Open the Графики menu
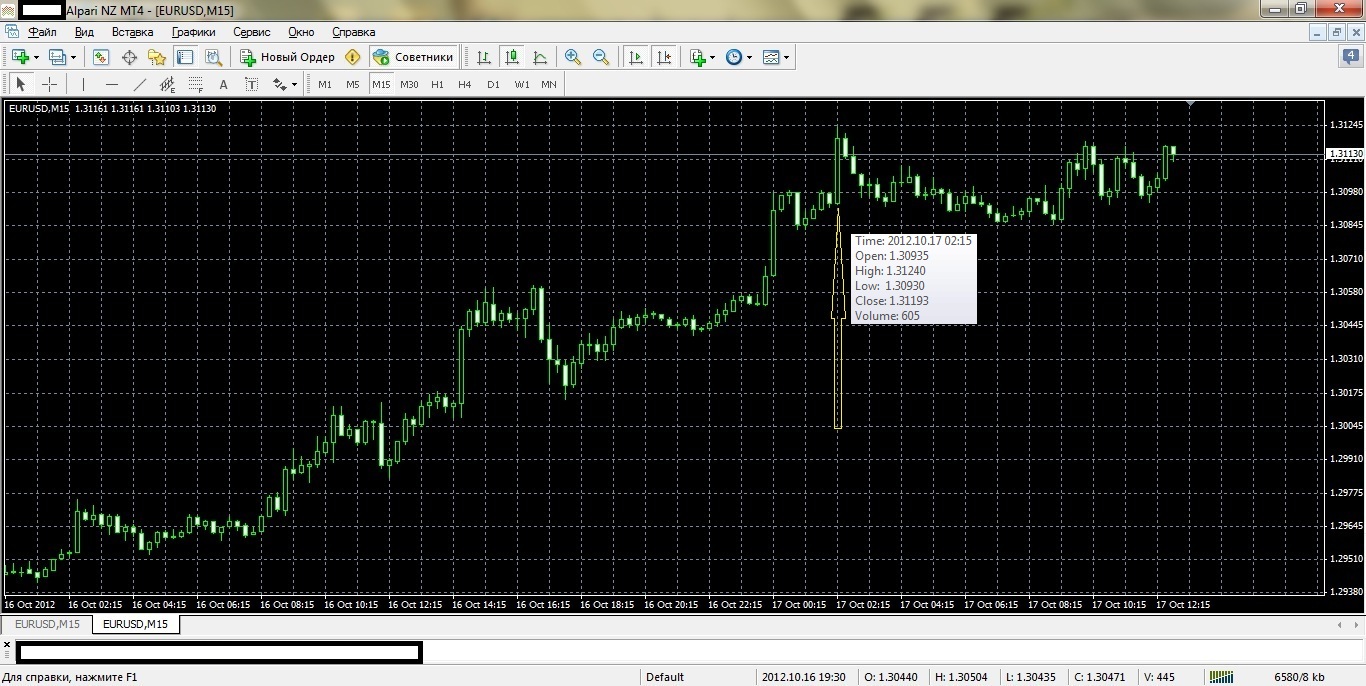The image size is (1366, 686). [193, 32]
